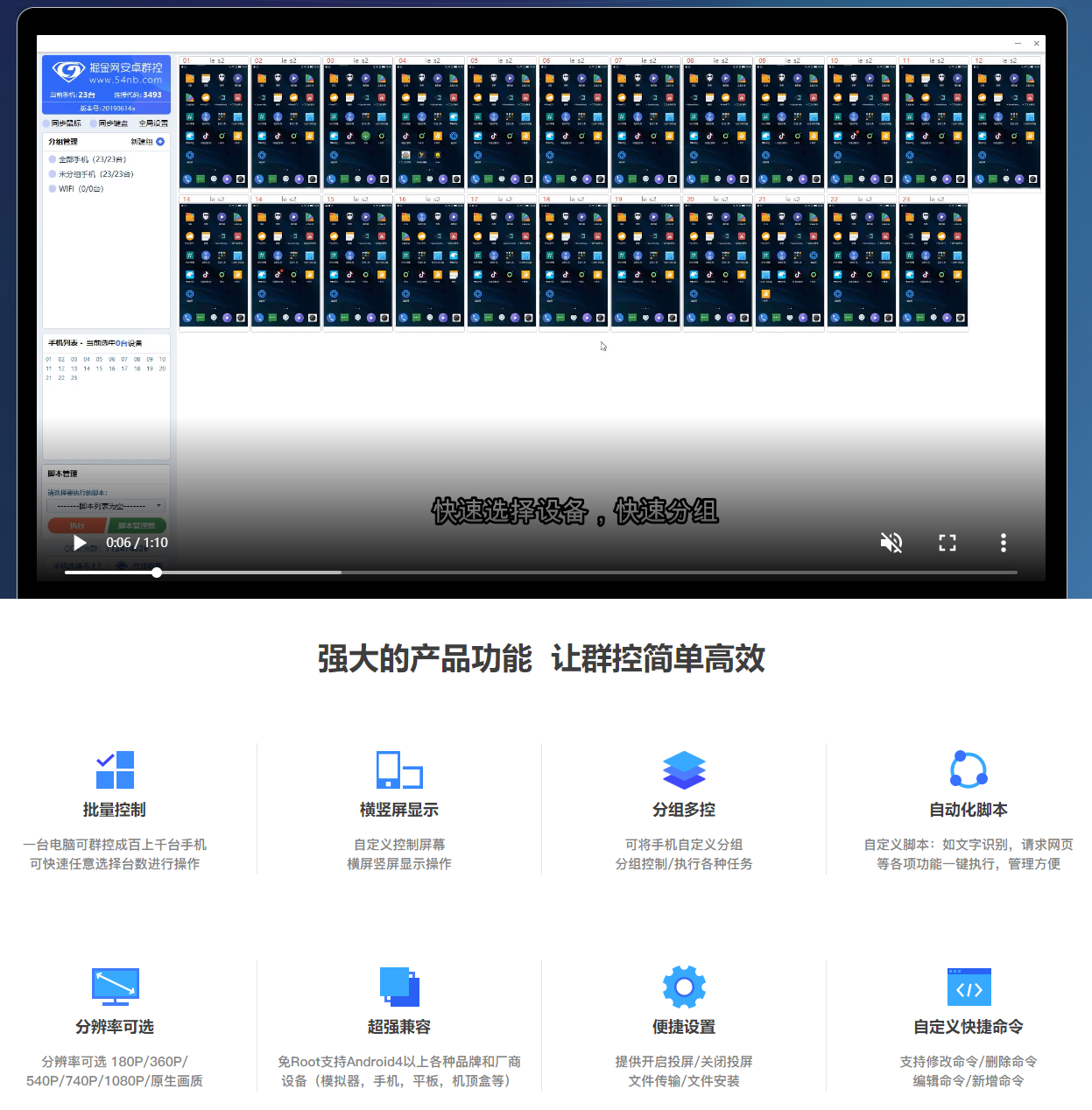Play the demo video
The height and width of the screenshot is (1110, 1092).
coord(80,543)
